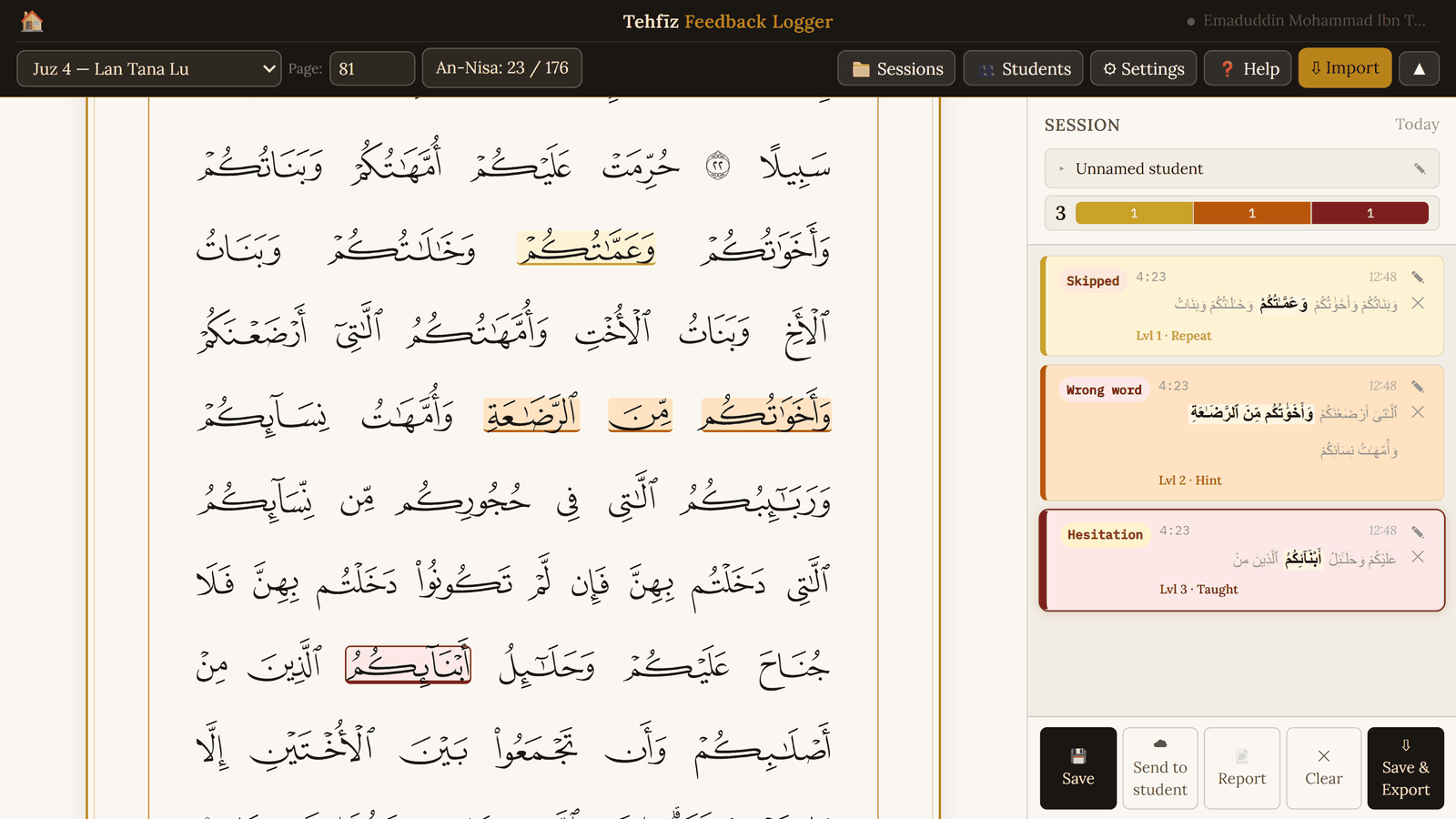1456x819 pixels.
Task: Click the Hesitation tag label
Action: tap(1105, 534)
